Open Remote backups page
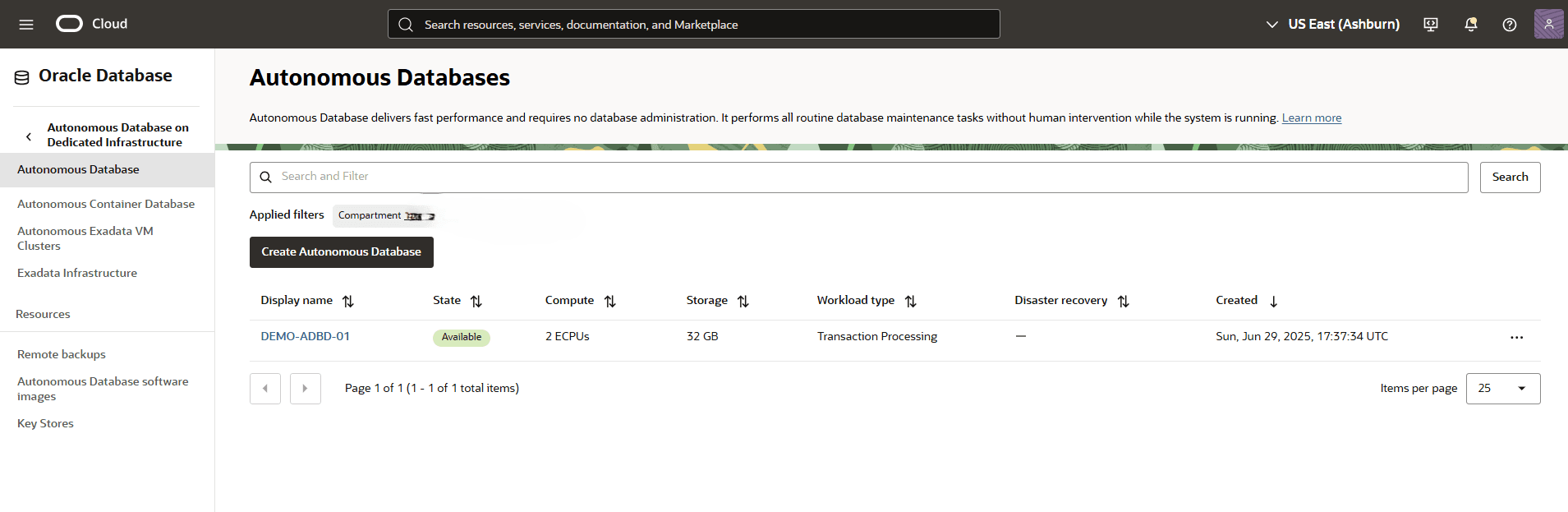Image resolution: width=1568 pixels, height=512 pixels. point(62,354)
